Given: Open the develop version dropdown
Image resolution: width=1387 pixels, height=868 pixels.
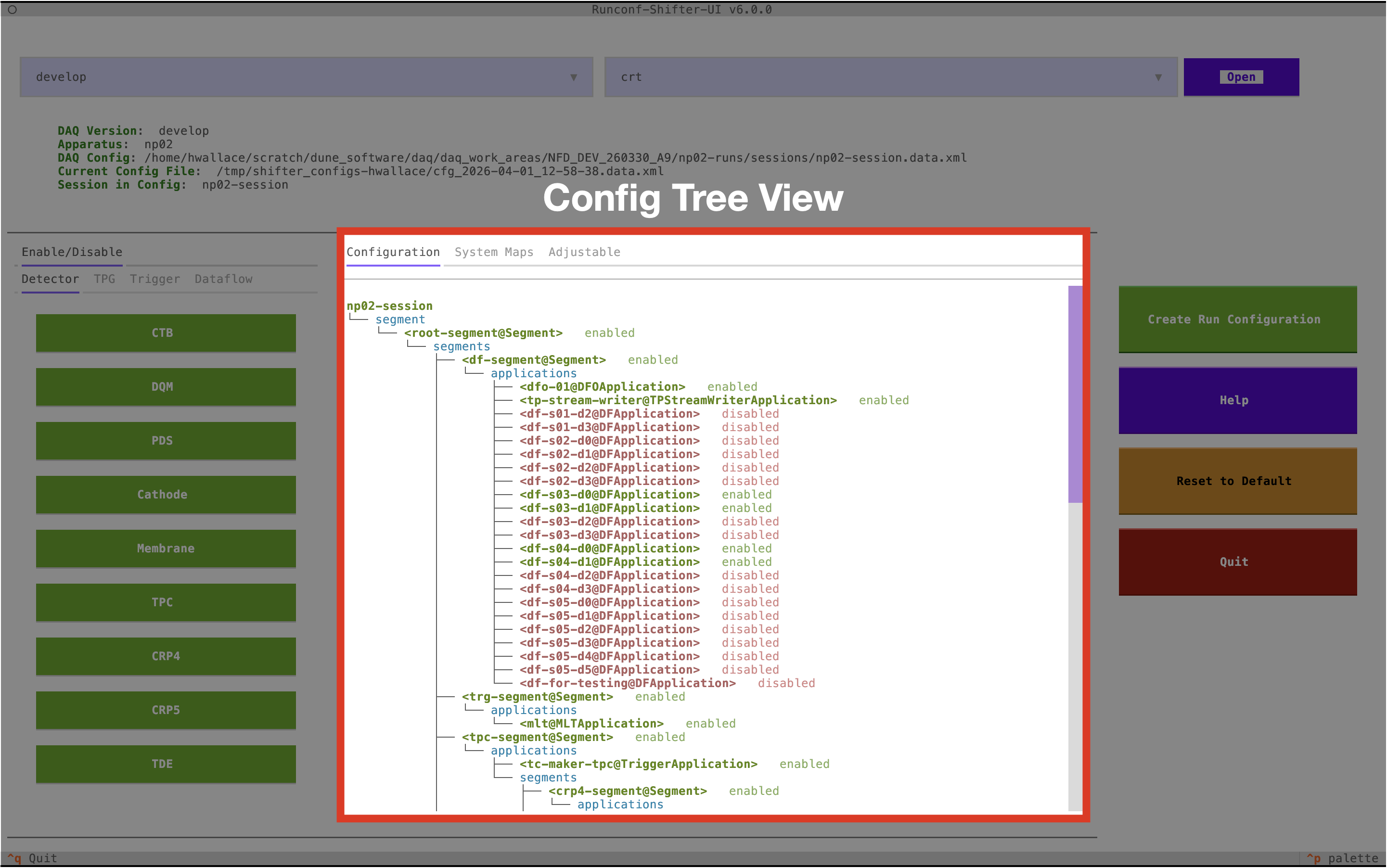Looking at the screenshot, I should tap(306, 77).
